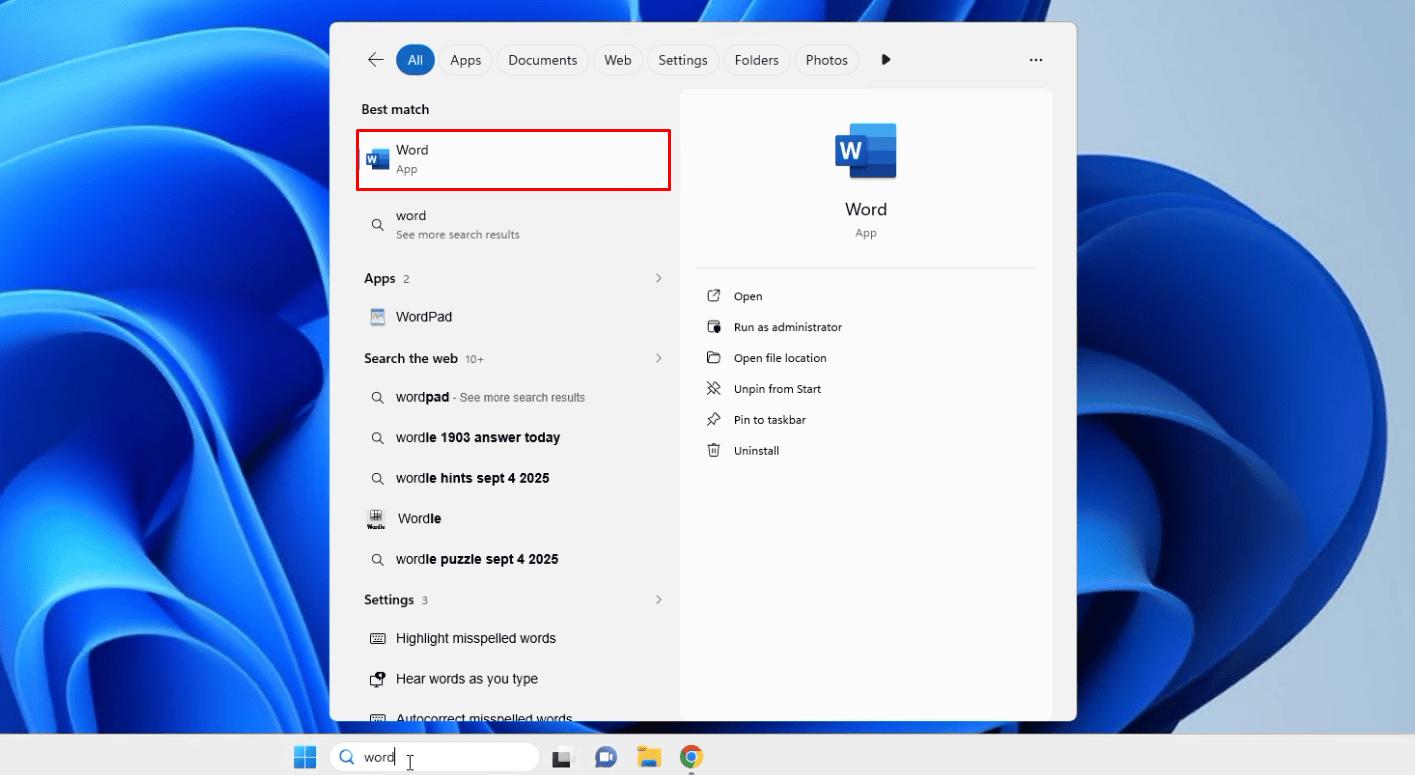Switch to the Documents filter tab
1415x775 pixels.
pos(543,60)
